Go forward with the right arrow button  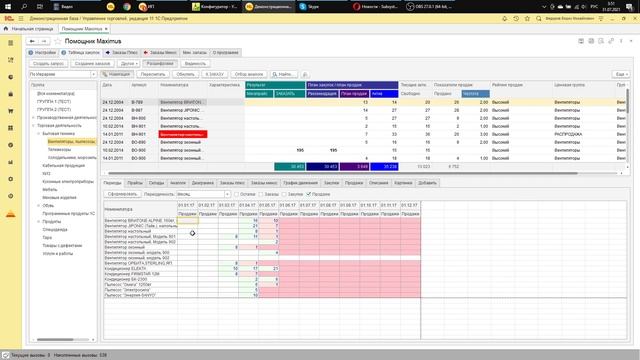[x=44, y=41]
